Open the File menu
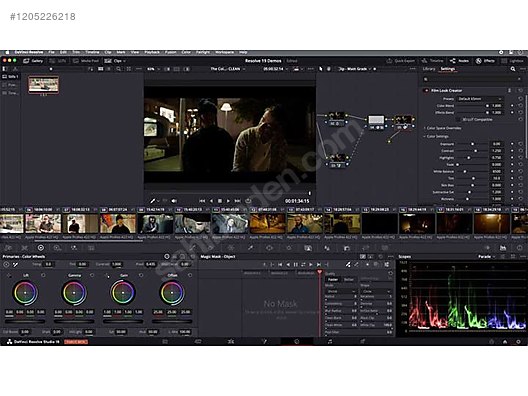 51,52
